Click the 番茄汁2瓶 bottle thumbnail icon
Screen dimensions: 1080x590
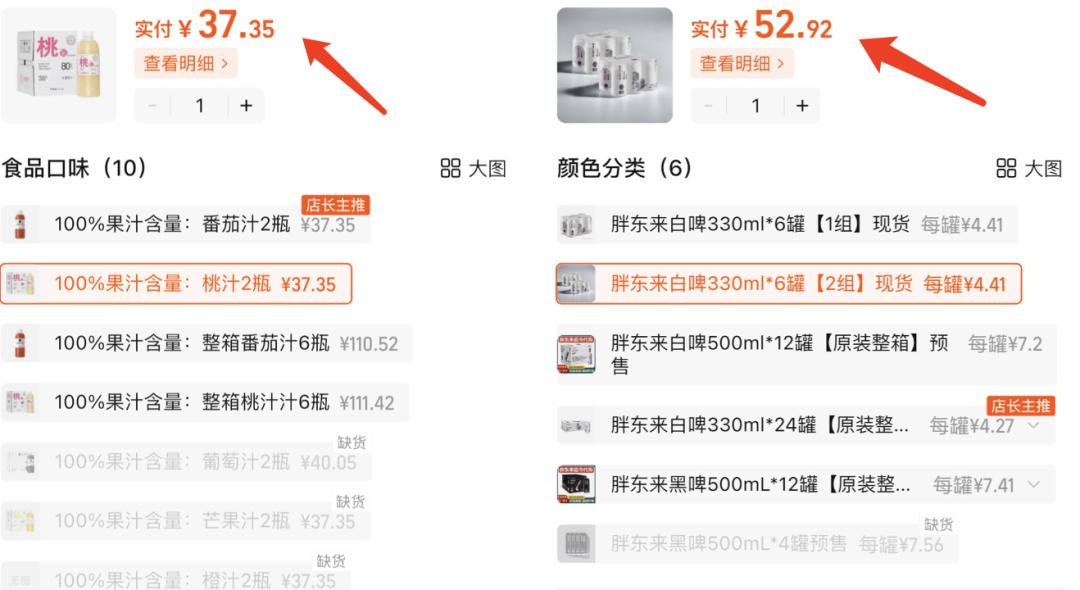coord(20,224)
